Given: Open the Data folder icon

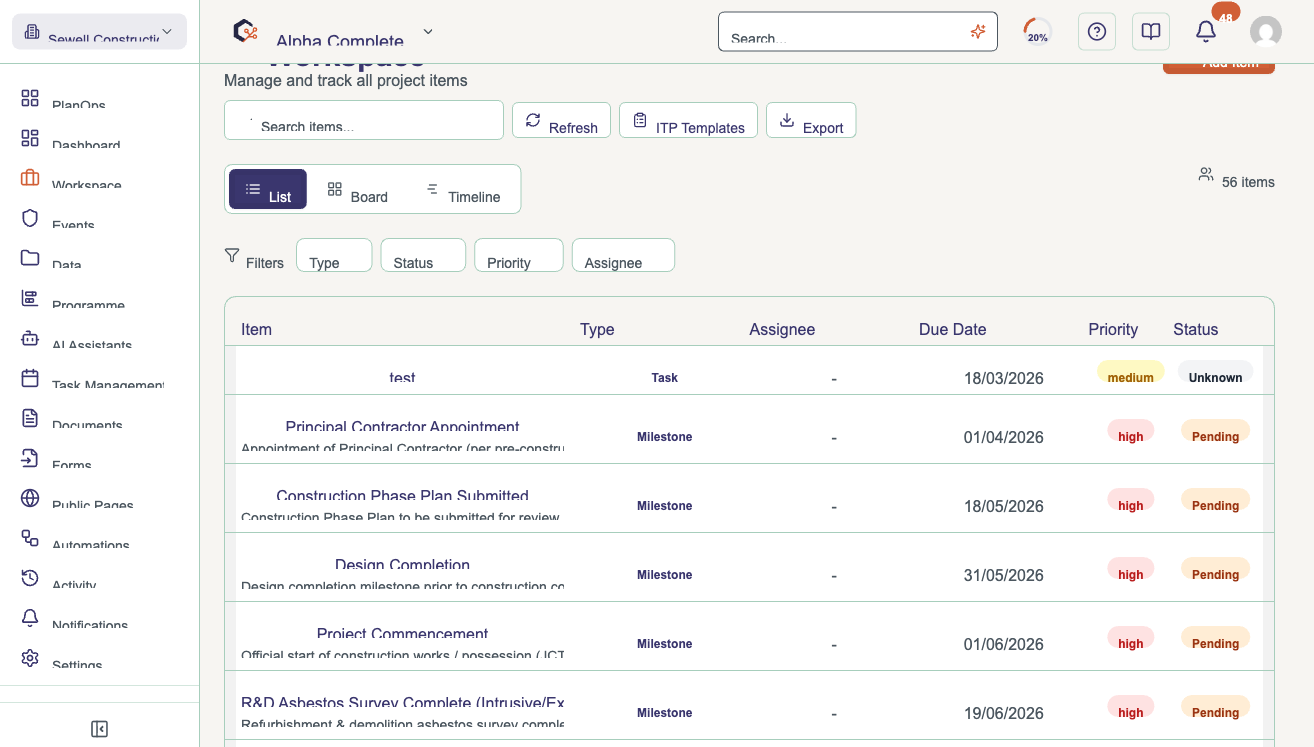Looking at the screenshot, I should tap(30, 258).
